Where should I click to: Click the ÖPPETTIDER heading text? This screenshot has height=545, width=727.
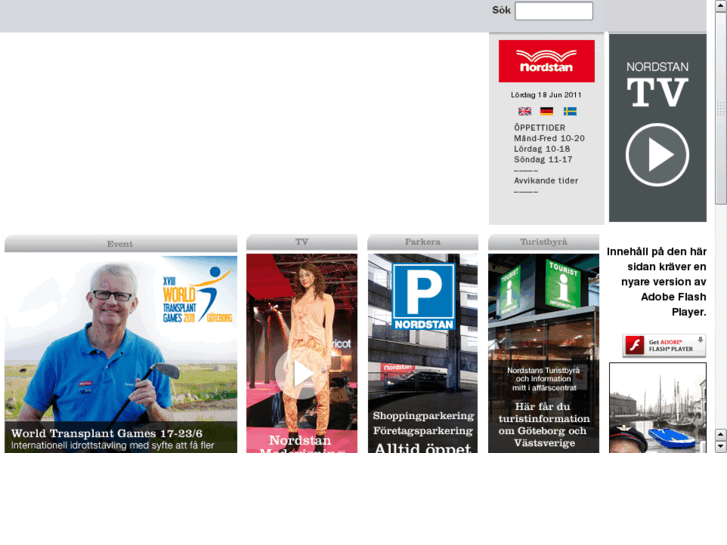(540, 128)
